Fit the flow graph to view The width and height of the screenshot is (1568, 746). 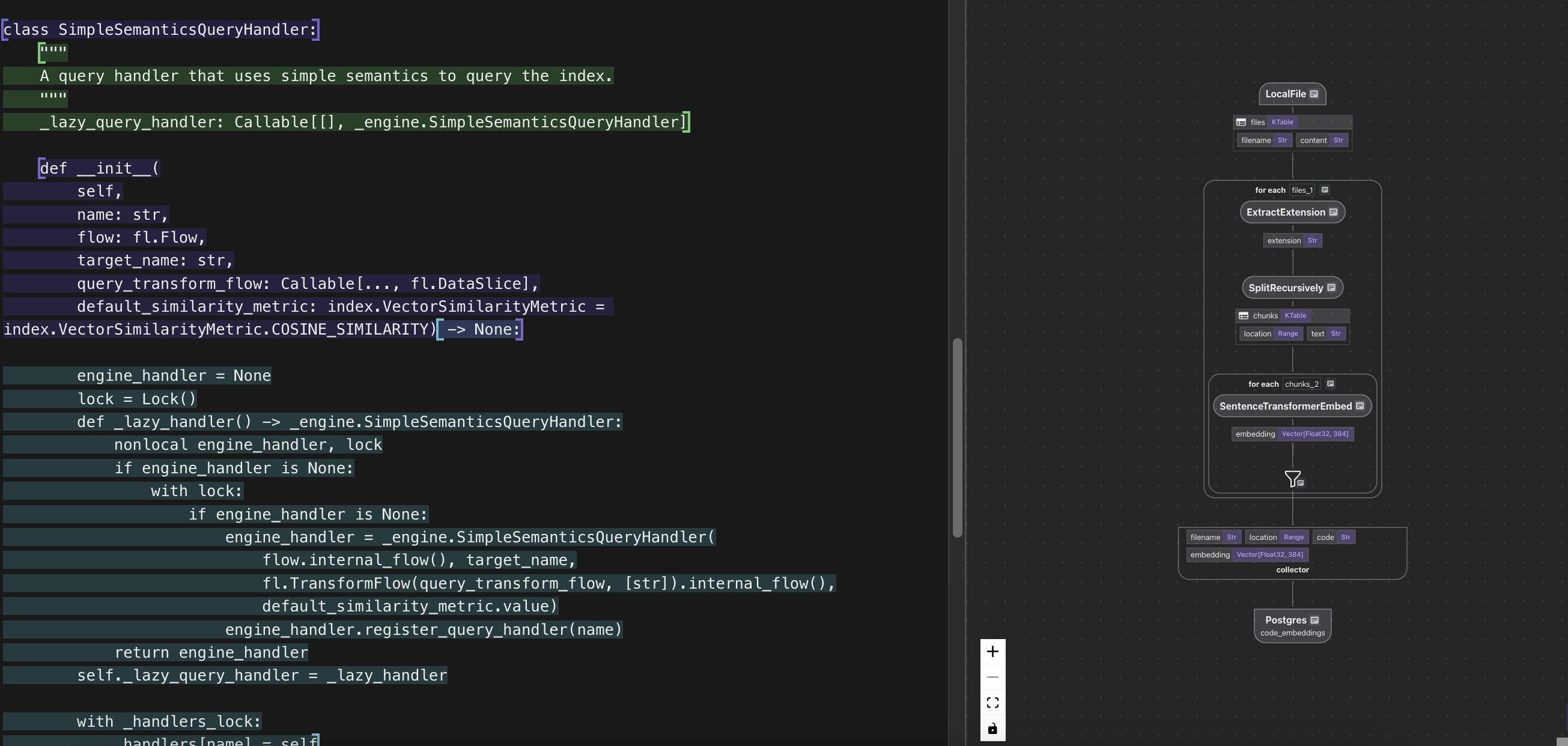(x=992, y=703)
